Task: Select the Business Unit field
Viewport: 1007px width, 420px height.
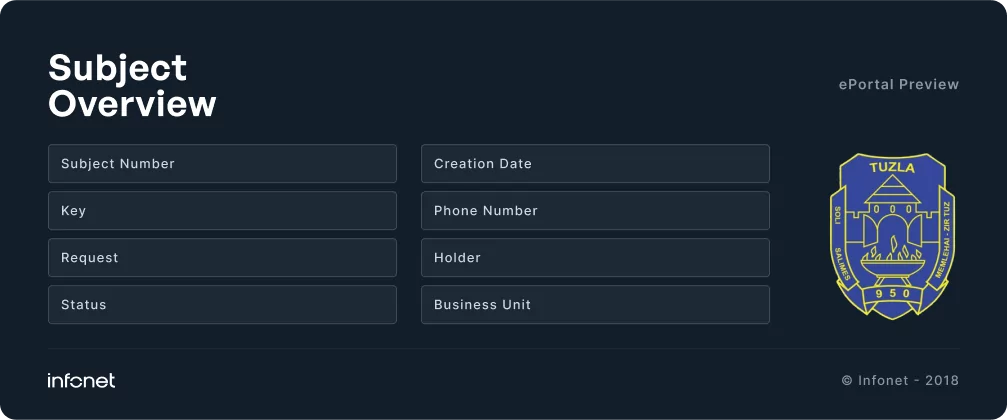Action: click(595, 305)
